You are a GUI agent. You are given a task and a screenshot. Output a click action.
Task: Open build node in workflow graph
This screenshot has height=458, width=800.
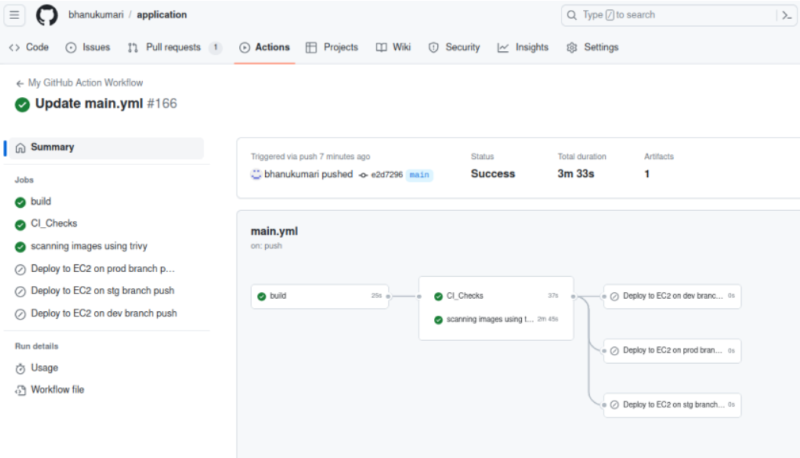pyautogui.click(x=320, y=296)
